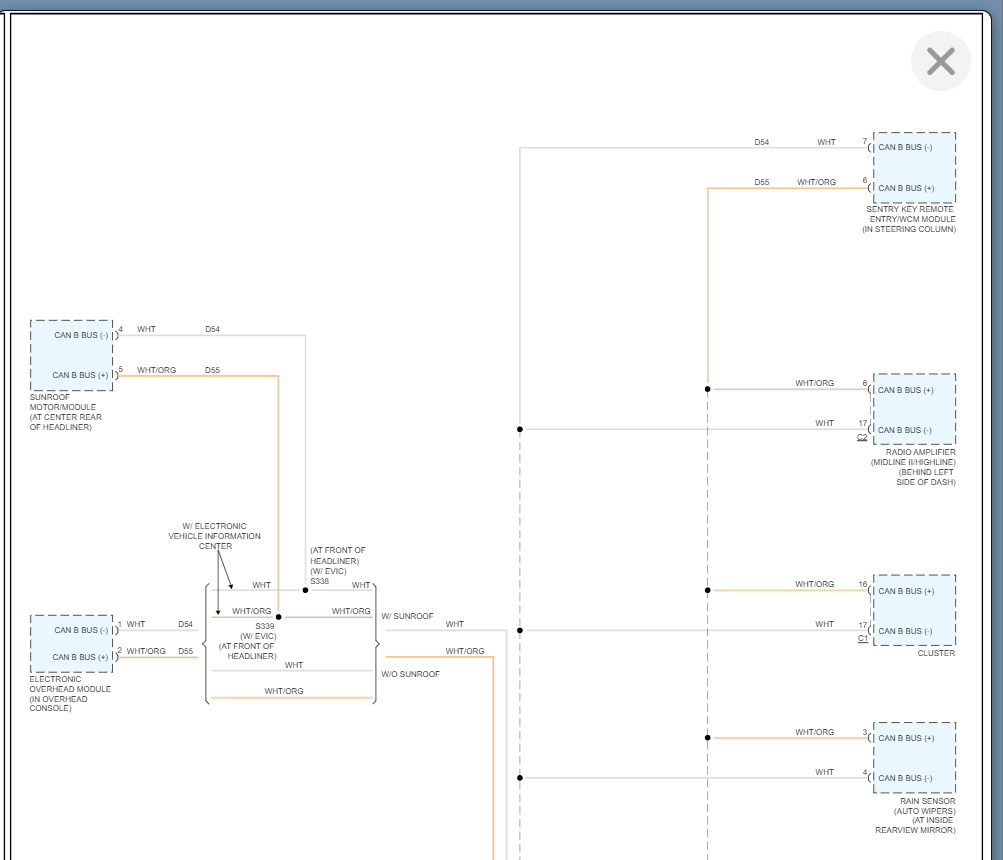The image size is (1003, 860).
Task: Select the Electronic Overhead Module box
Action: 72,643
